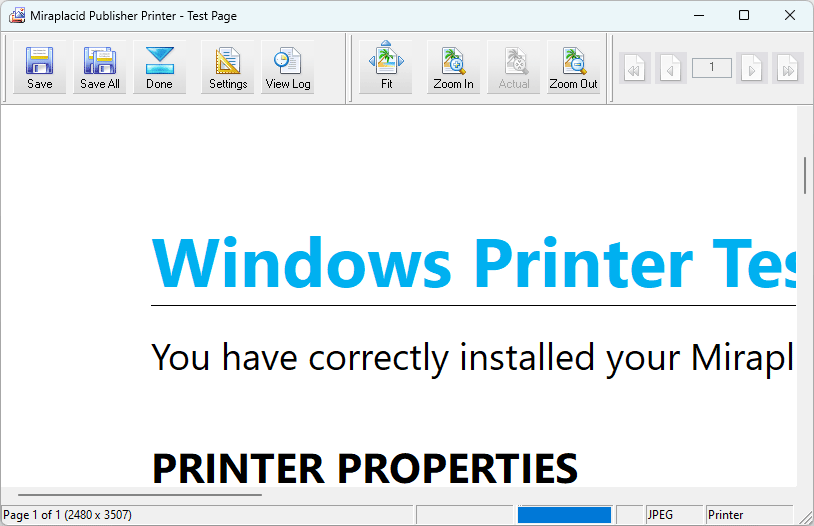Jump to the last page
Image resolution: width=814 pixels, height=526 pixels.
click(x=788, y=68)
